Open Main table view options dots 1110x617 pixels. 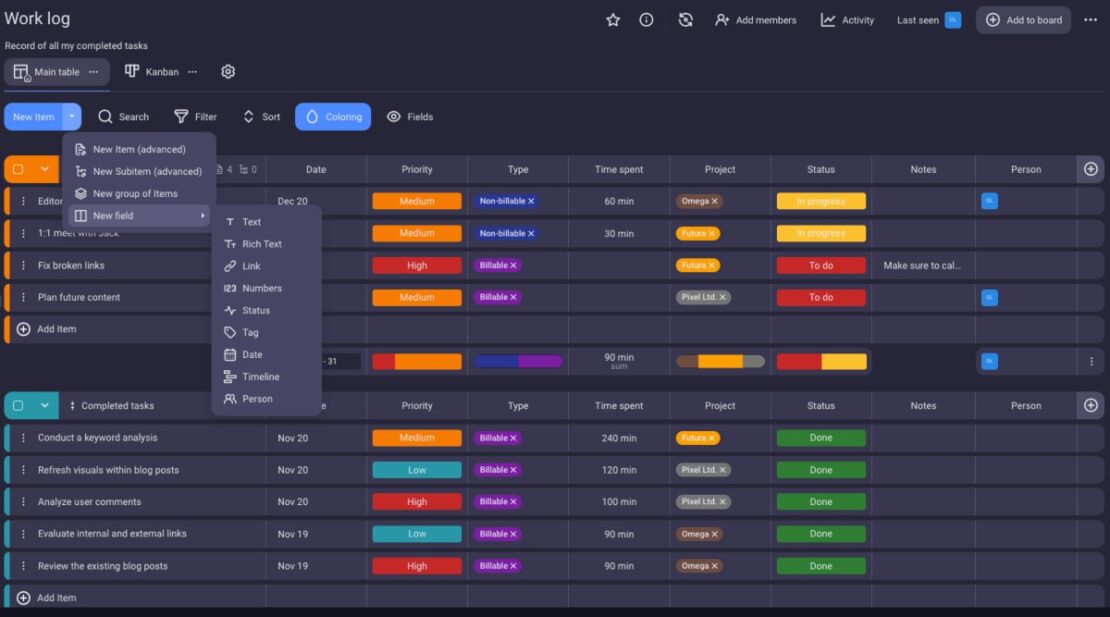(x=93, y=71)
